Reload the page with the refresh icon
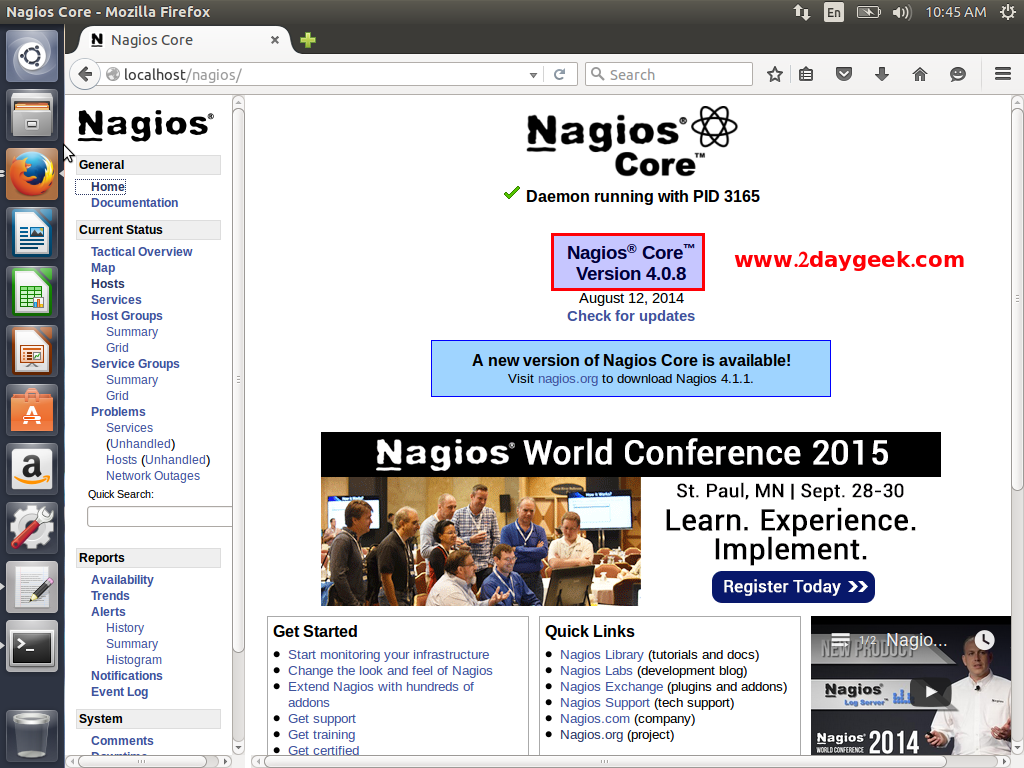This screenshot has width=1024, height=768. pyautogui.click(x=560, y=74)
